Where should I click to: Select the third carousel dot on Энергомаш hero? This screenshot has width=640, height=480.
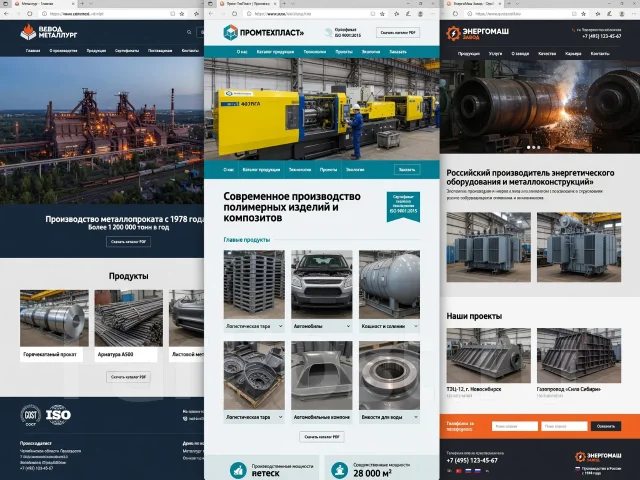click(538, 147)
